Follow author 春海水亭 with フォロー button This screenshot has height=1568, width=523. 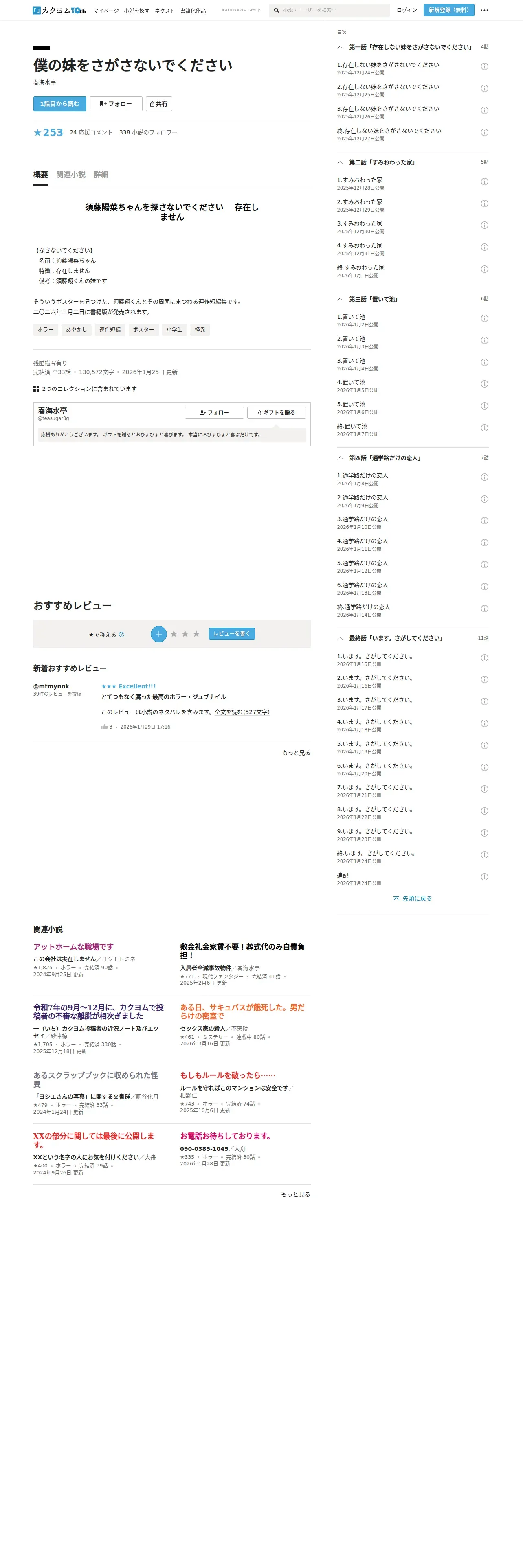click(x=214, y=413)
